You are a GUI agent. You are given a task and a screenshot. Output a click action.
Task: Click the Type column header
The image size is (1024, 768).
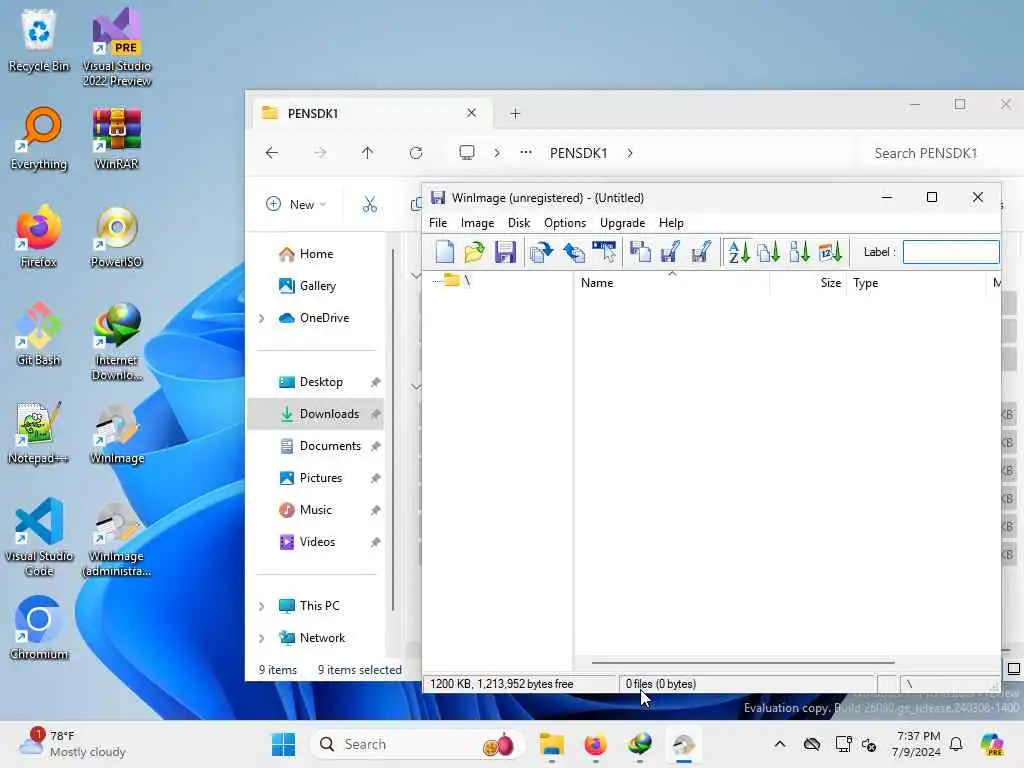pyautogui.click(x=916, y=283)
